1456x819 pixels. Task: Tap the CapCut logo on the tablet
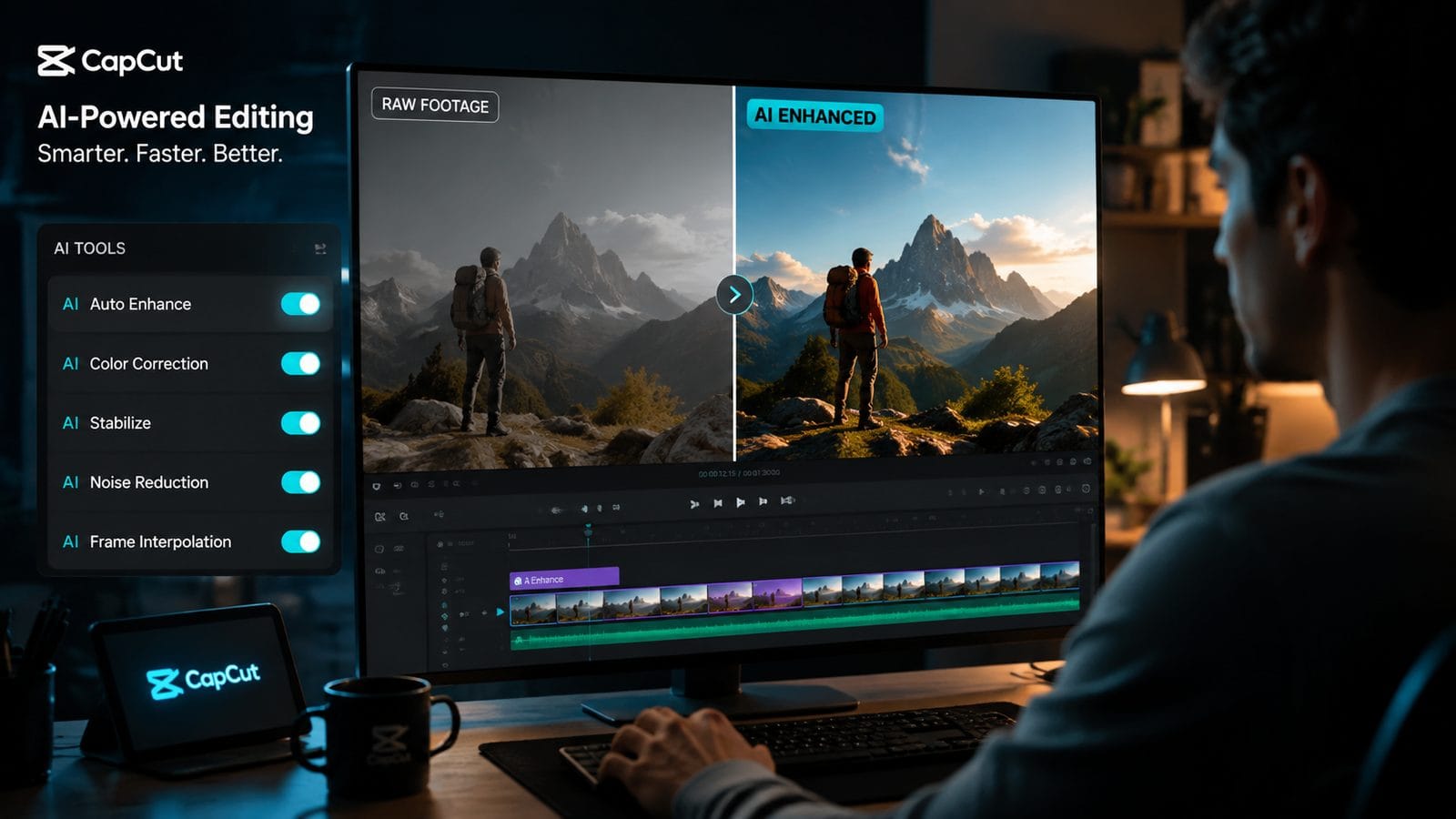[203, 681]
